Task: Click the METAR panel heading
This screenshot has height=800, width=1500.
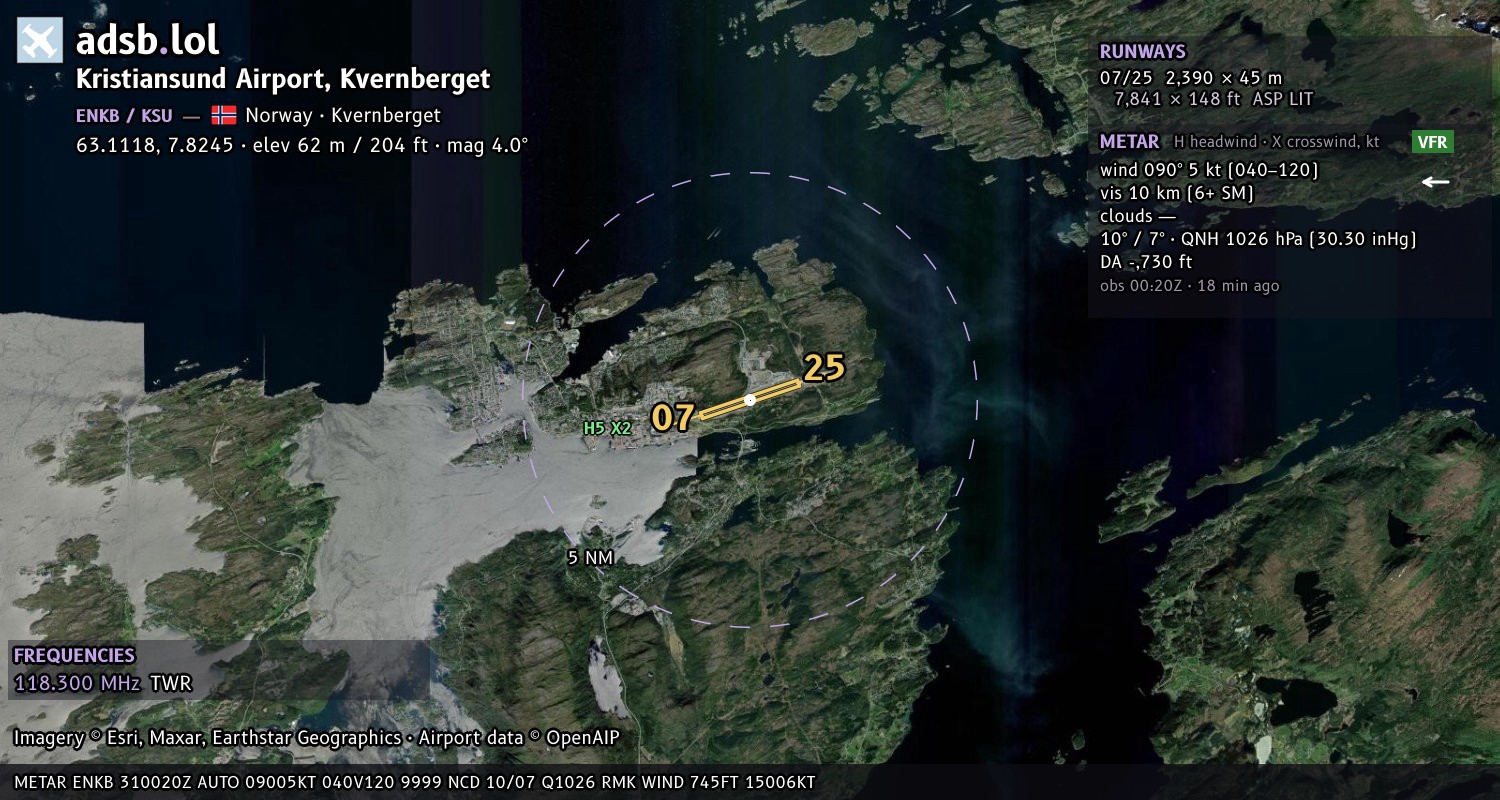Action: coord(1130,142)
